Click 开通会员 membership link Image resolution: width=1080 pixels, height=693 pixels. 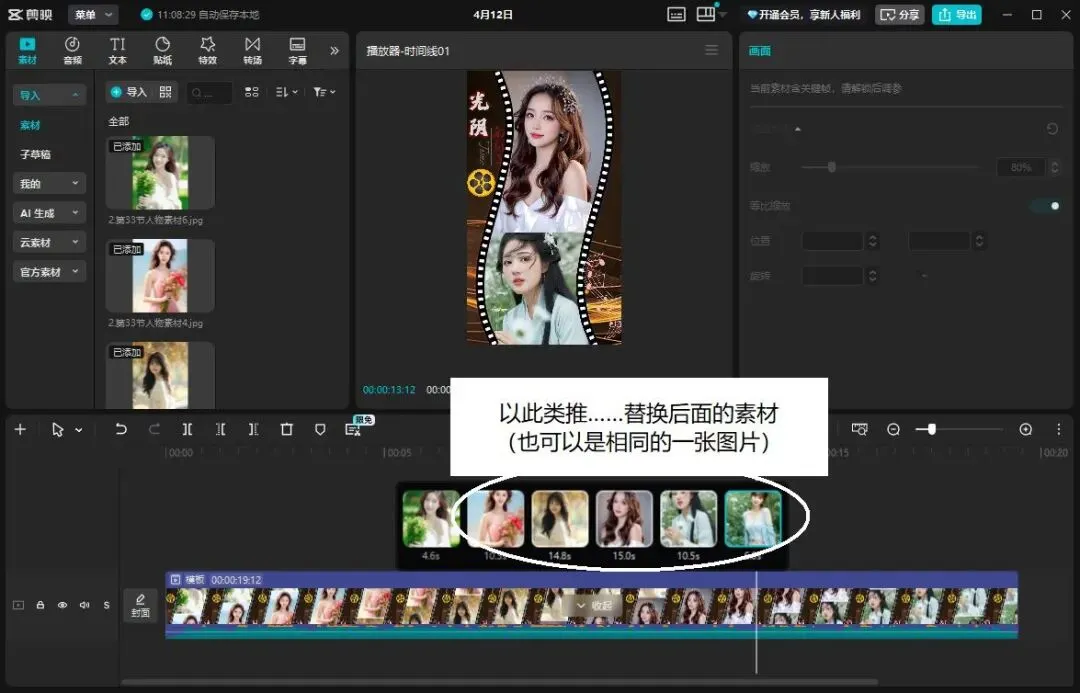tap(804, 14)
